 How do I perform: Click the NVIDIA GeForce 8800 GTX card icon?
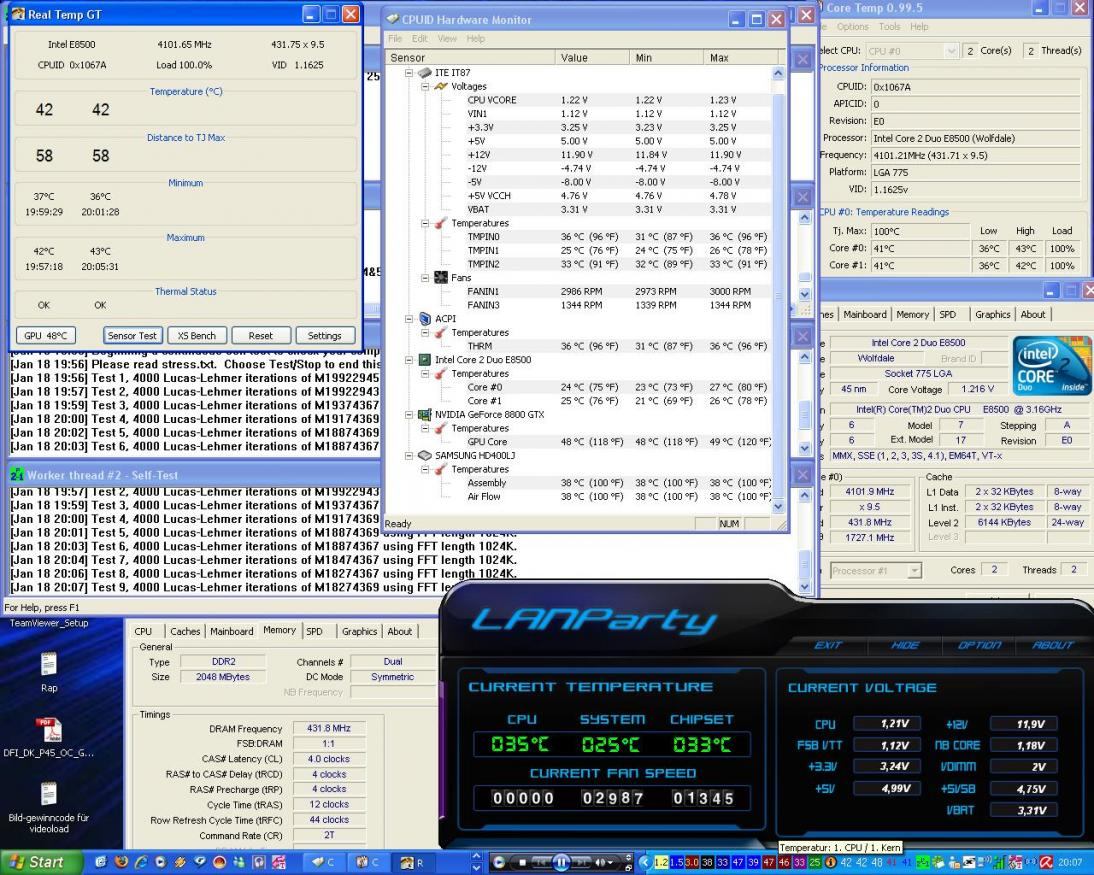tap(424, 414)
